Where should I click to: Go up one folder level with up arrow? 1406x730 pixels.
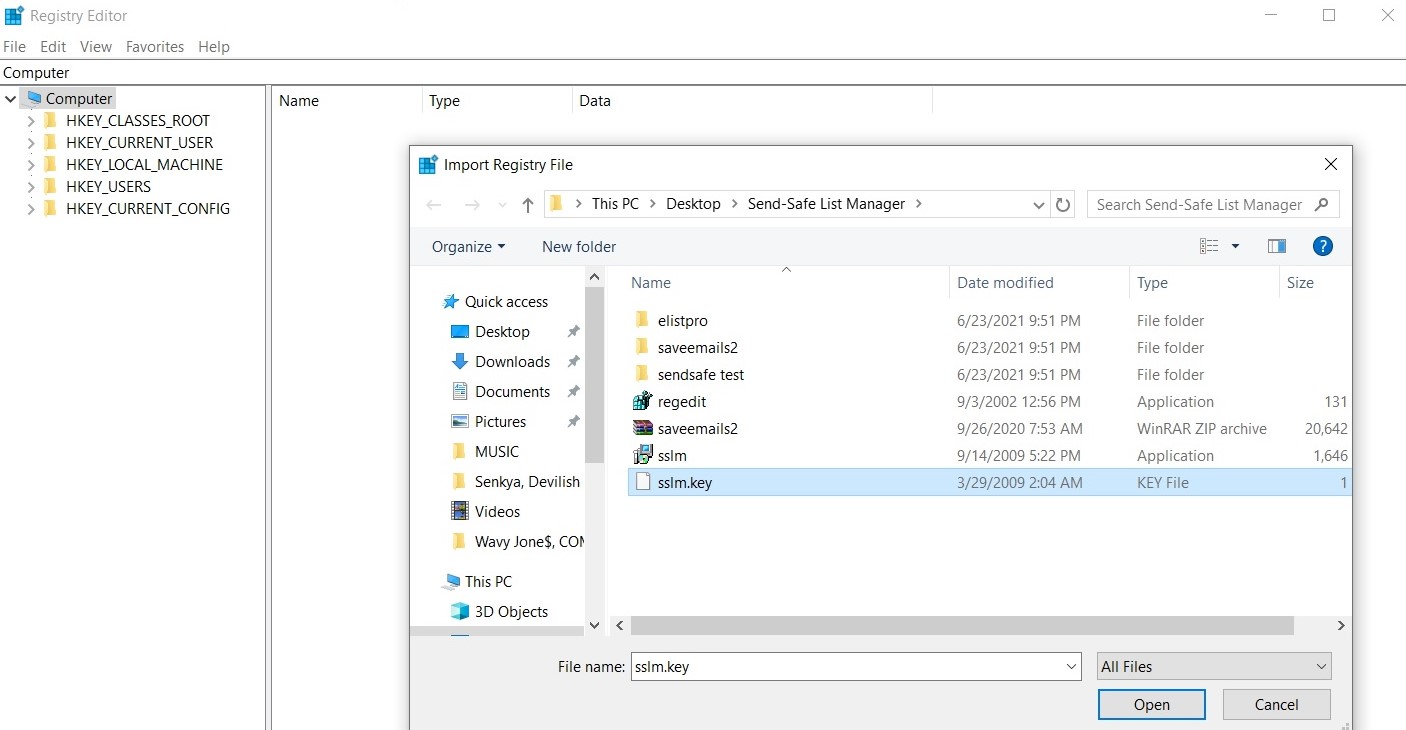528,205
